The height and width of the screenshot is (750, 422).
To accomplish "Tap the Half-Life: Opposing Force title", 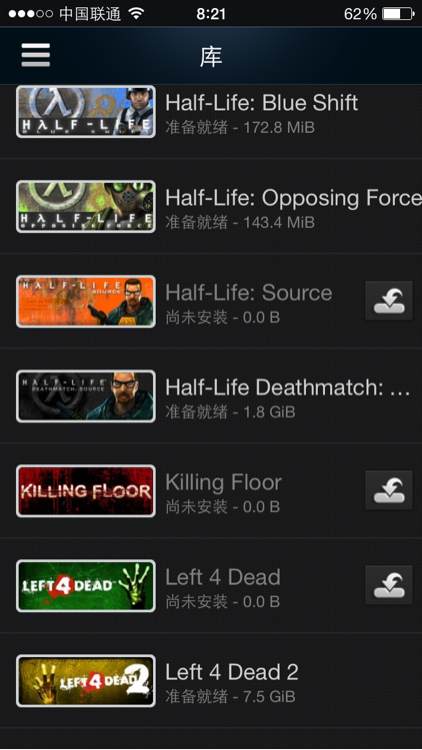I will (x=293, y=198).
